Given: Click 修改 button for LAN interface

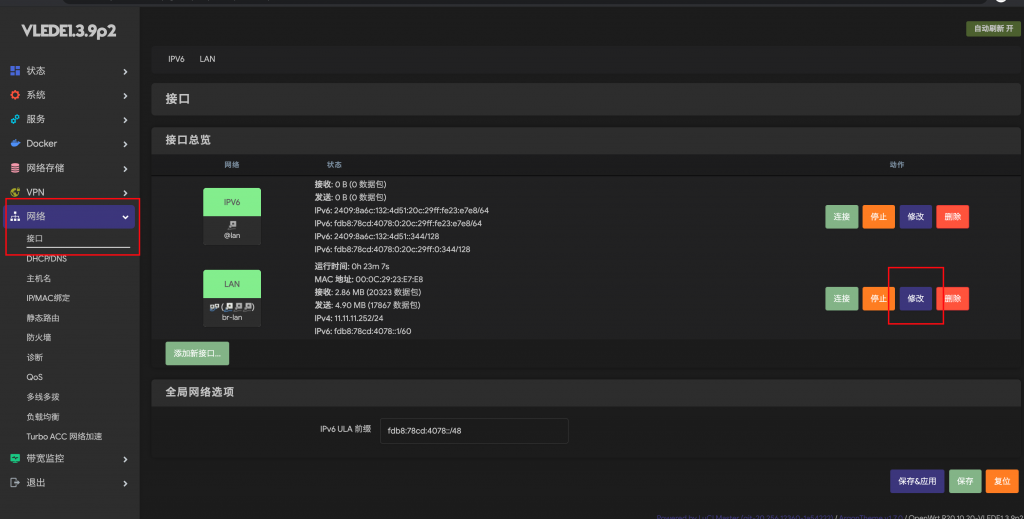Looking at the screenshot, I should (x=916, y=298).
